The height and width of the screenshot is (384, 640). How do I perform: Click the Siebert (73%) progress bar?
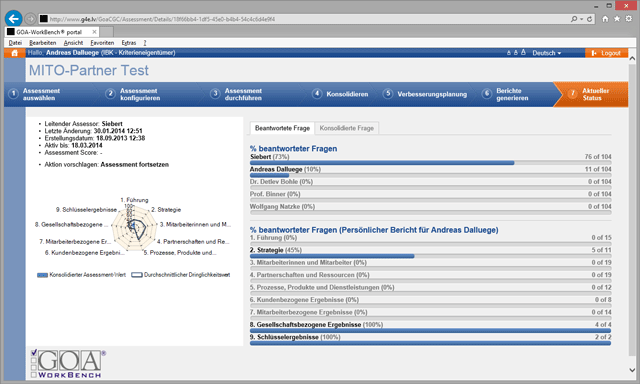point(431,163)
